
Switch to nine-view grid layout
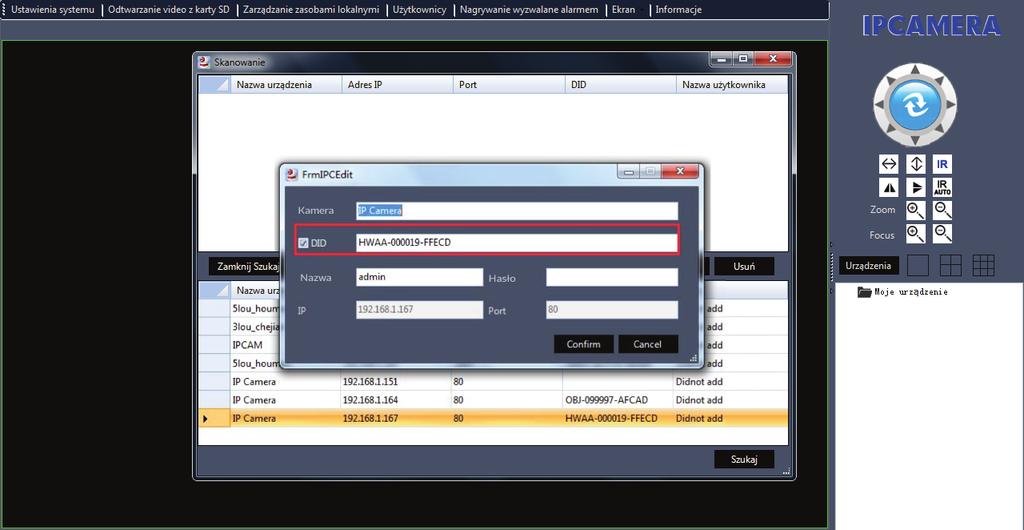tap(984, 265)
